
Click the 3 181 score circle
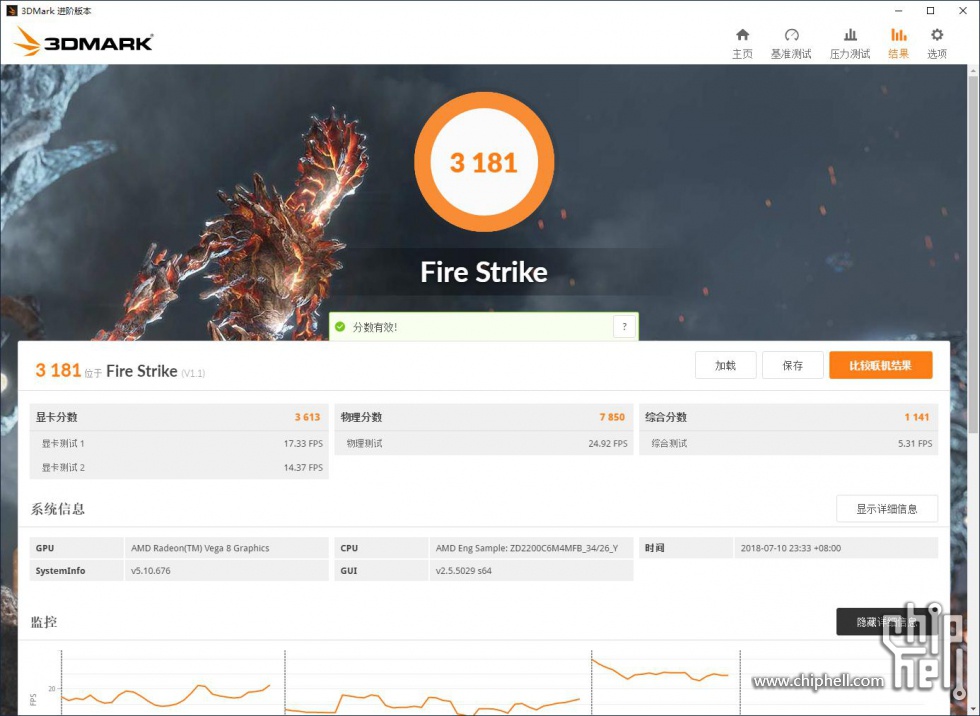[x=484, y=162]
